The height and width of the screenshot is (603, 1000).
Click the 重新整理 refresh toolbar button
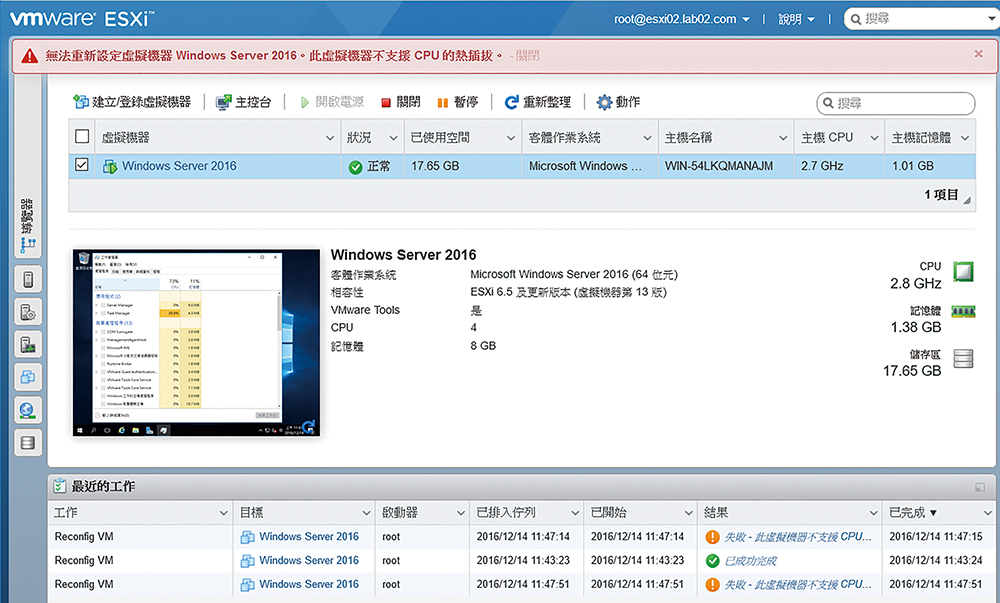click(538, 102)
